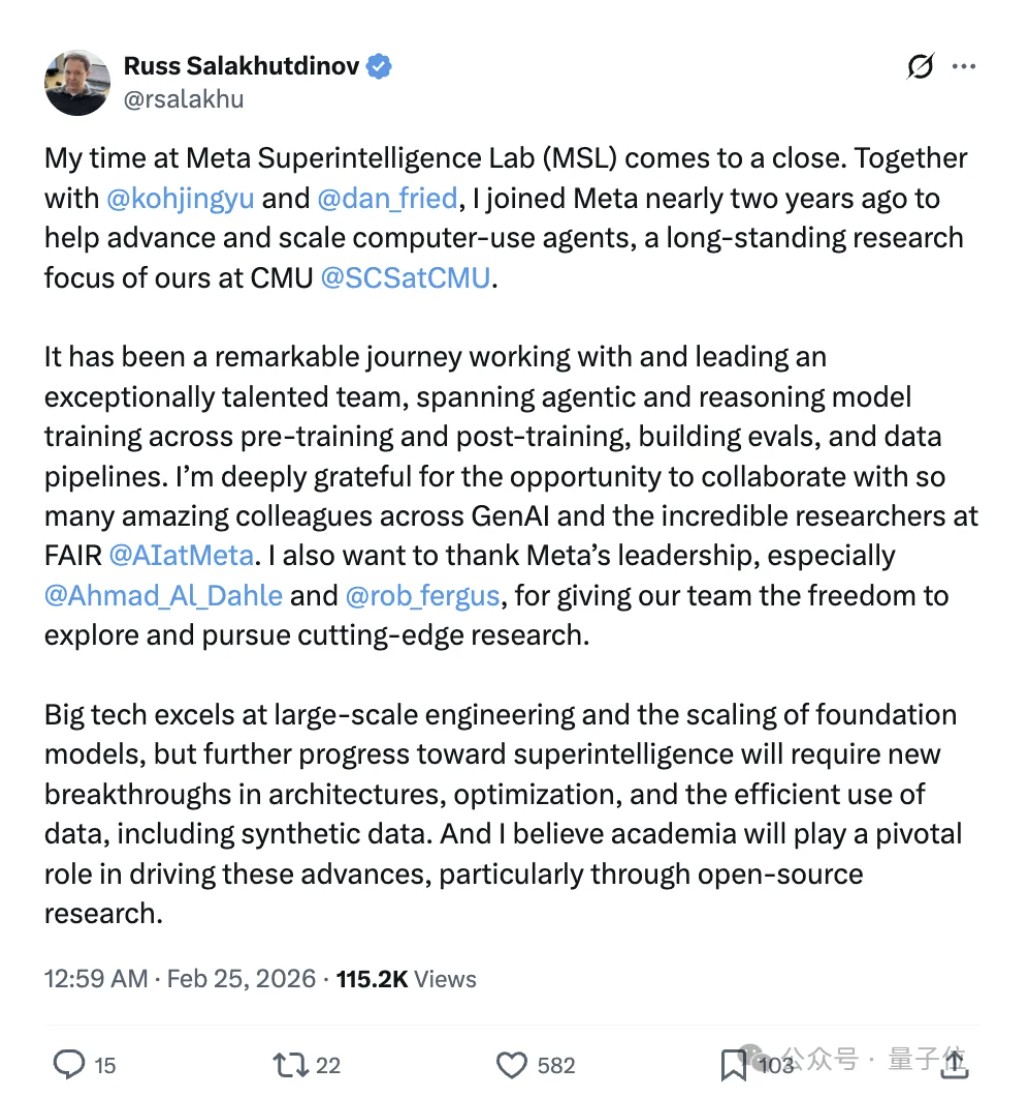The image size is (1016, 1098).
Task: Click the reply speech bubble icon
Action: pyautogui.click(x=68, y=1064)
